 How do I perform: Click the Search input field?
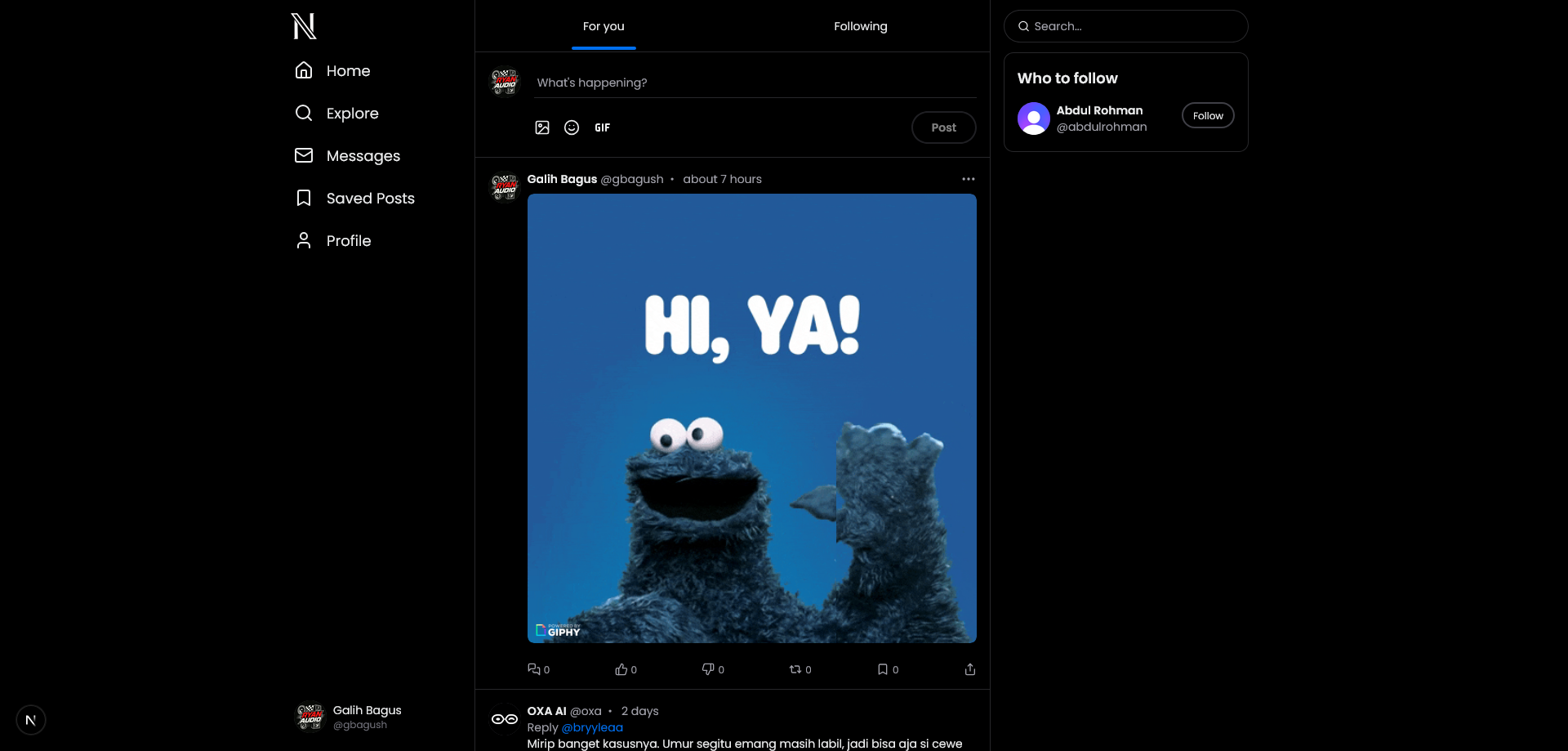coord(1126,26)
